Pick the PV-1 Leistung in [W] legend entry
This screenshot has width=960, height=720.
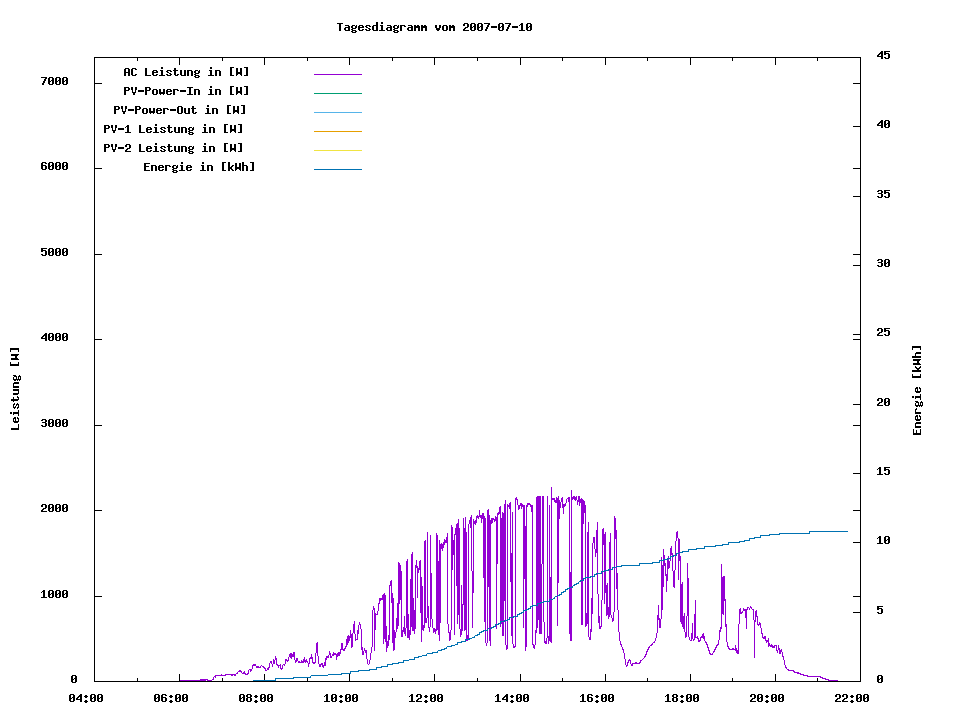(173, 129)
